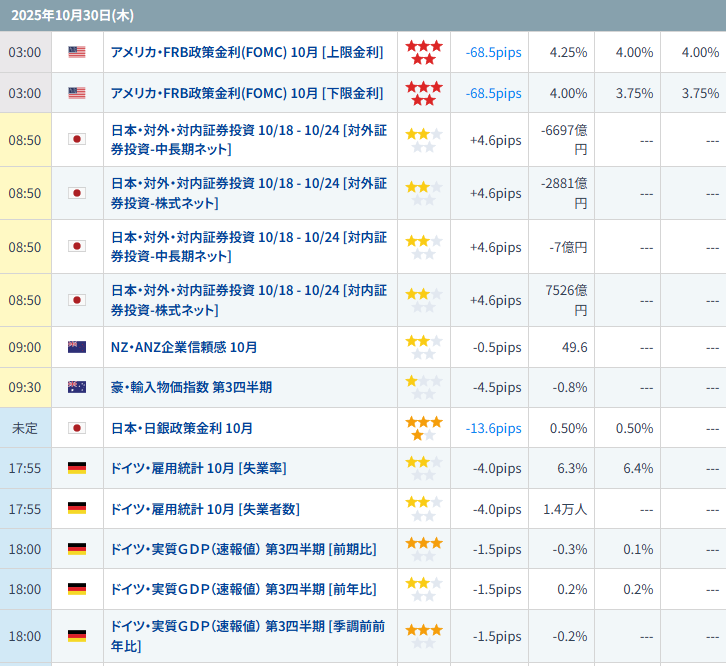Click the five-star rating for FOMC 上限金利
This screenshot has width=726, height=666.
[424, 52]
